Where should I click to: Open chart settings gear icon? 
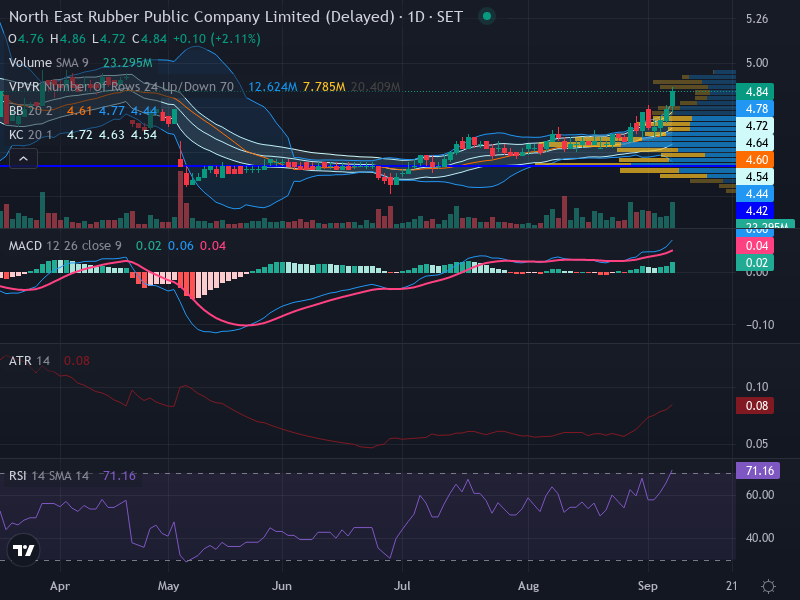(x=768, y=586)
